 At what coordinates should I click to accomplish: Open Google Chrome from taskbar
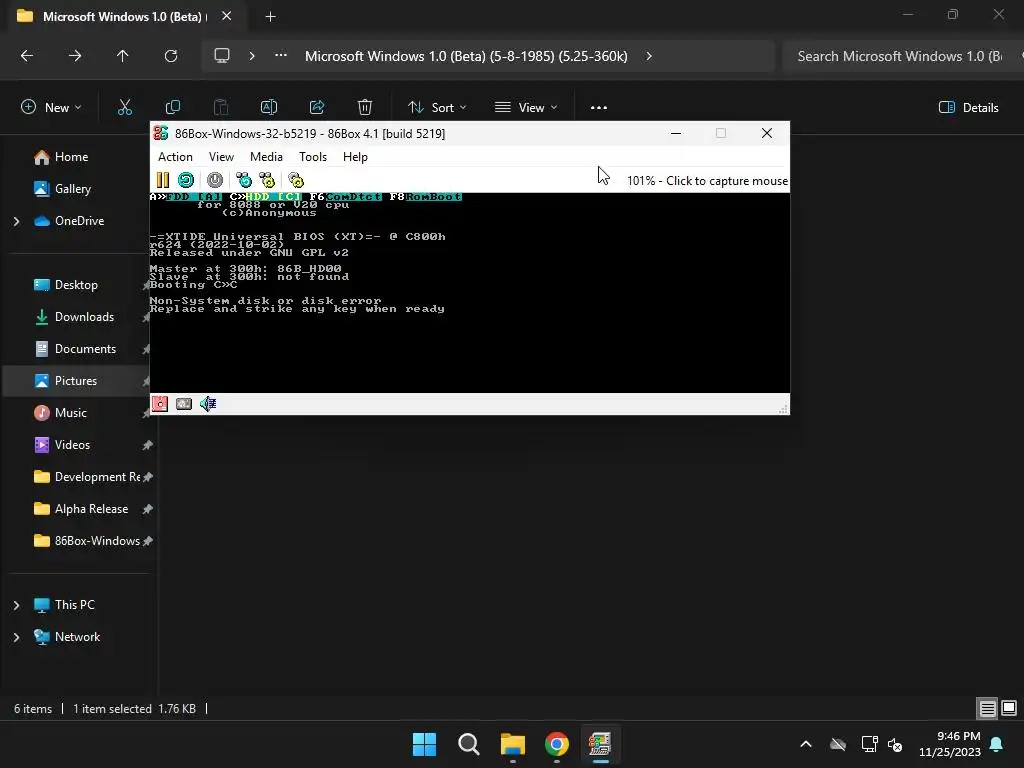coord(556,744)
